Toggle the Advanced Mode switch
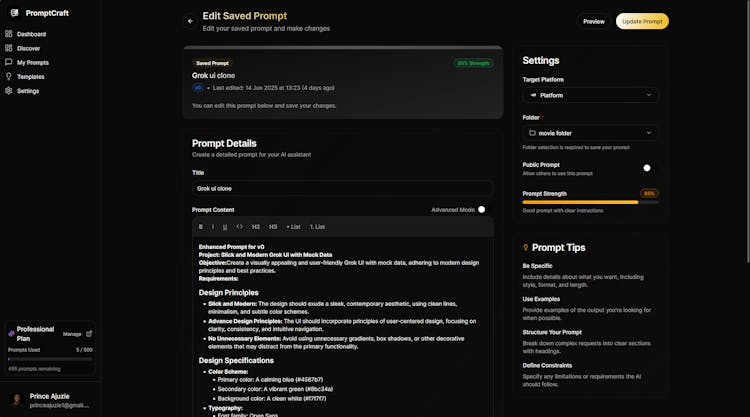The width and height of the screenshot is (750, 417). 482,209
